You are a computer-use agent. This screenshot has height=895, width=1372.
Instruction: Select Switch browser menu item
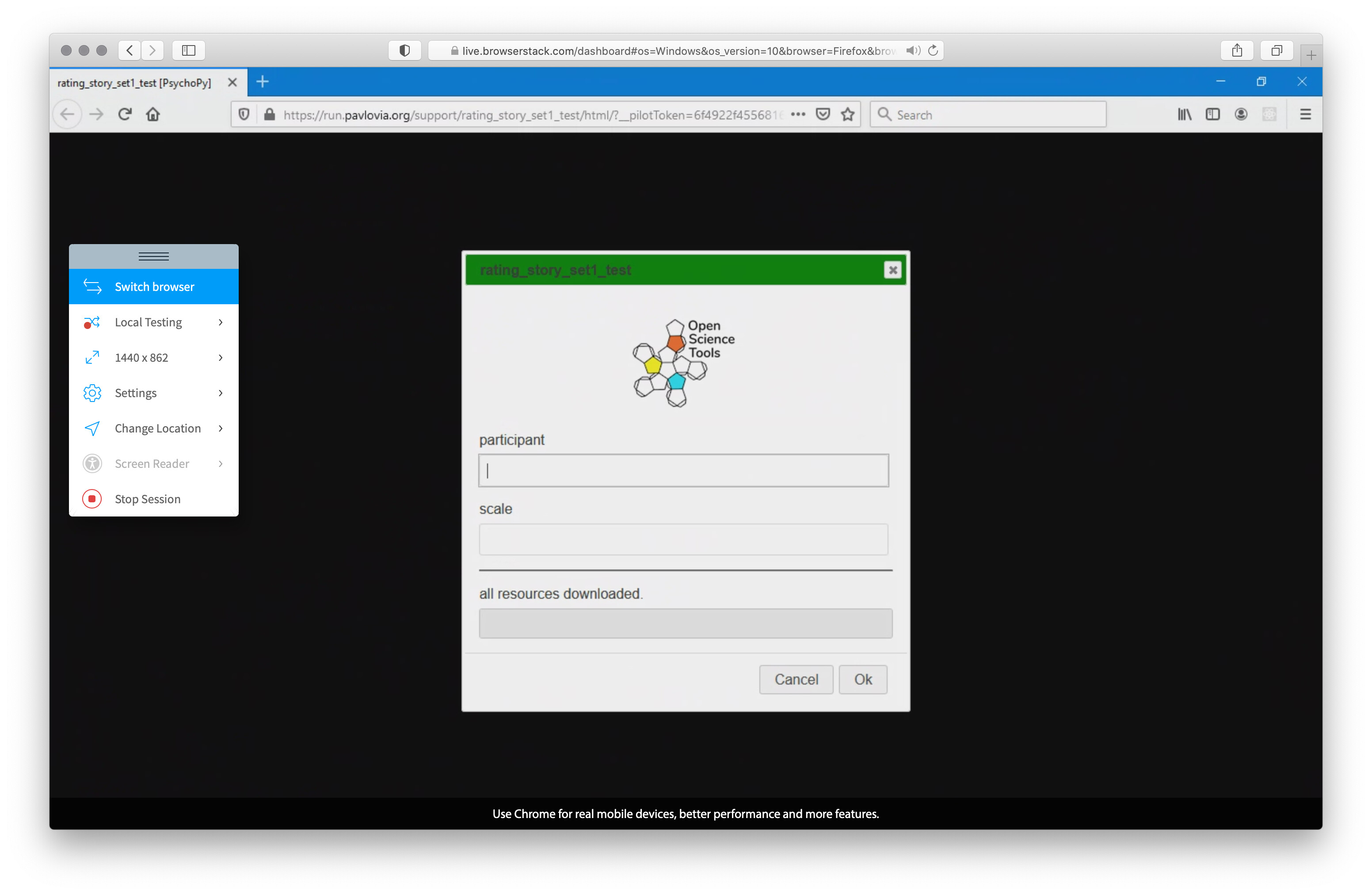point(153,287)
